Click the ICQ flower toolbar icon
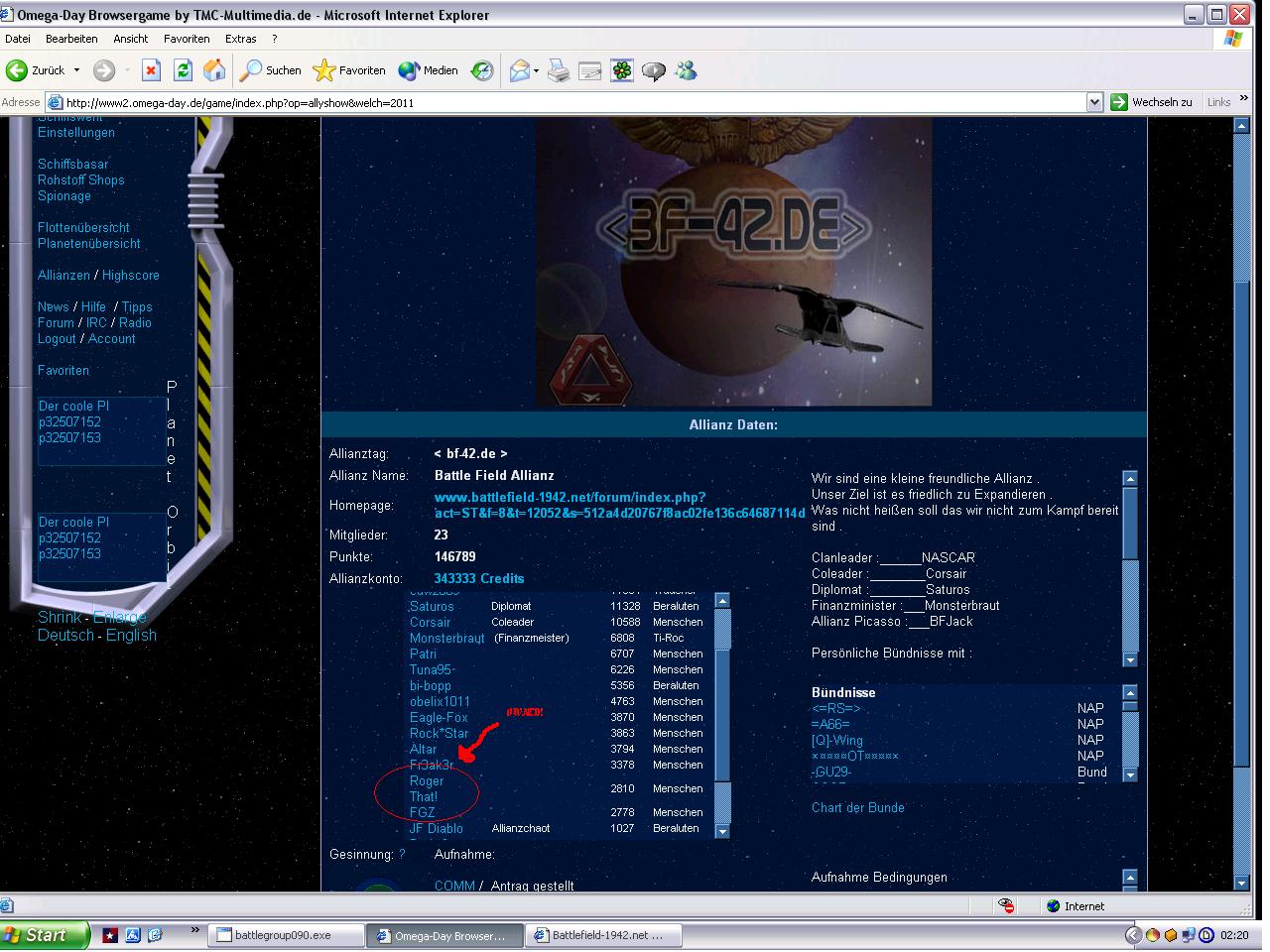The width and height of the screenshot is (1270, 952). point(622,70)
